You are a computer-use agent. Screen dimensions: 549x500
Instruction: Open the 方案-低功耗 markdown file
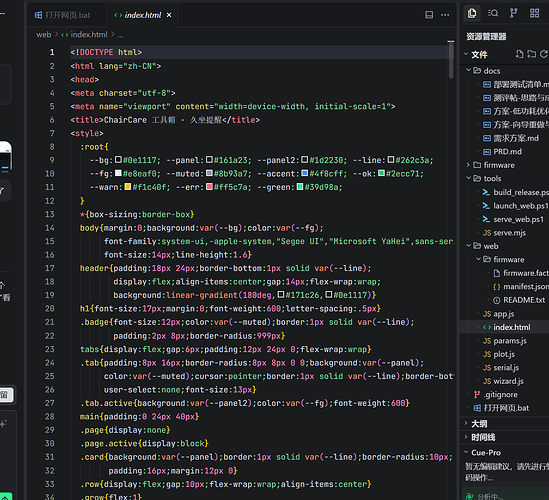click(x=521, y=111)
